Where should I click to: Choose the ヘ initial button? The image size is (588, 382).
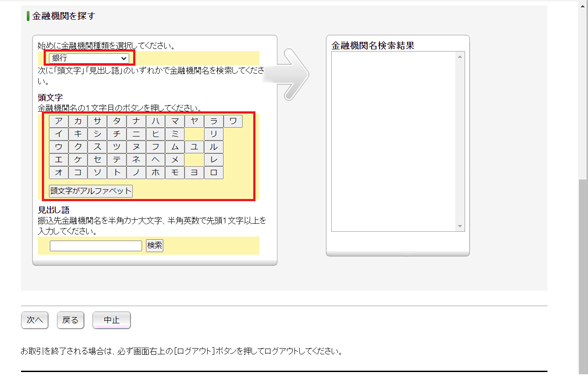(x=156, y=160)
